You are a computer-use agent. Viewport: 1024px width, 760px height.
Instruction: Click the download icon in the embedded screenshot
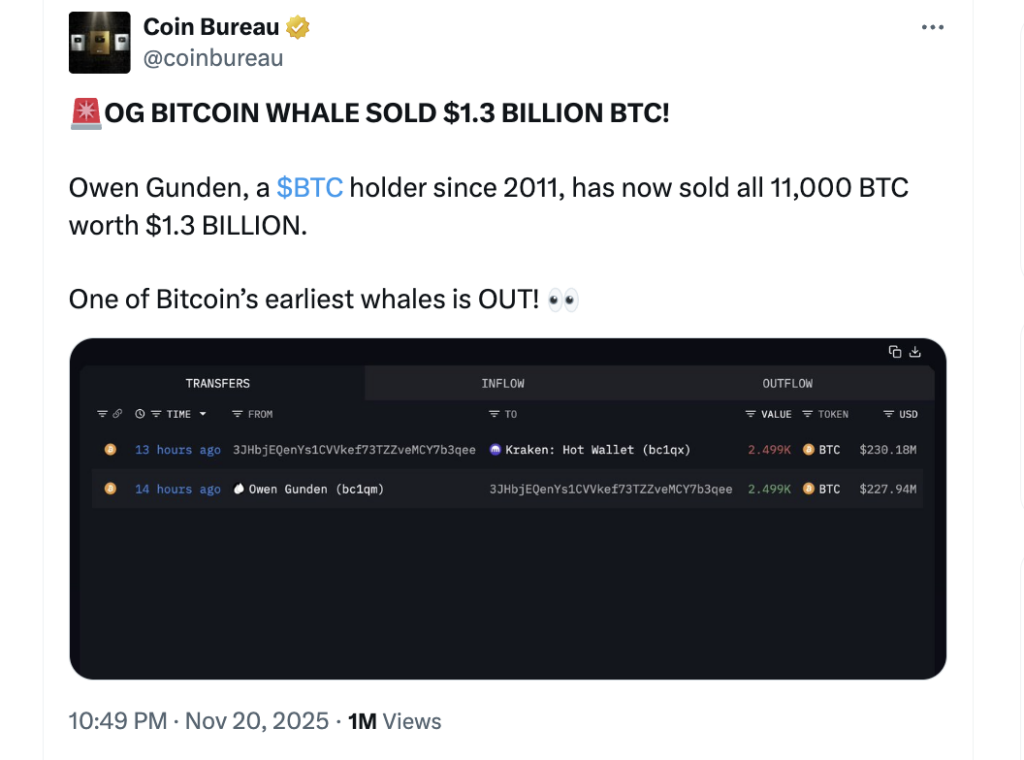pos(916,352)
